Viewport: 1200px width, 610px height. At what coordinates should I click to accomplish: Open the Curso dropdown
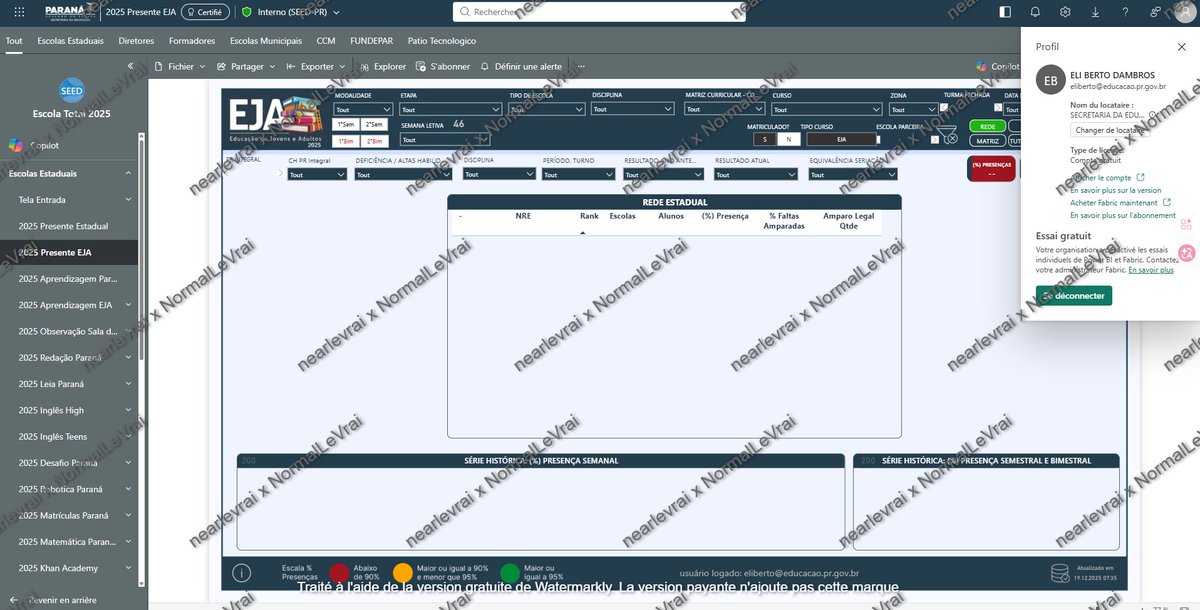click(825, 110)
